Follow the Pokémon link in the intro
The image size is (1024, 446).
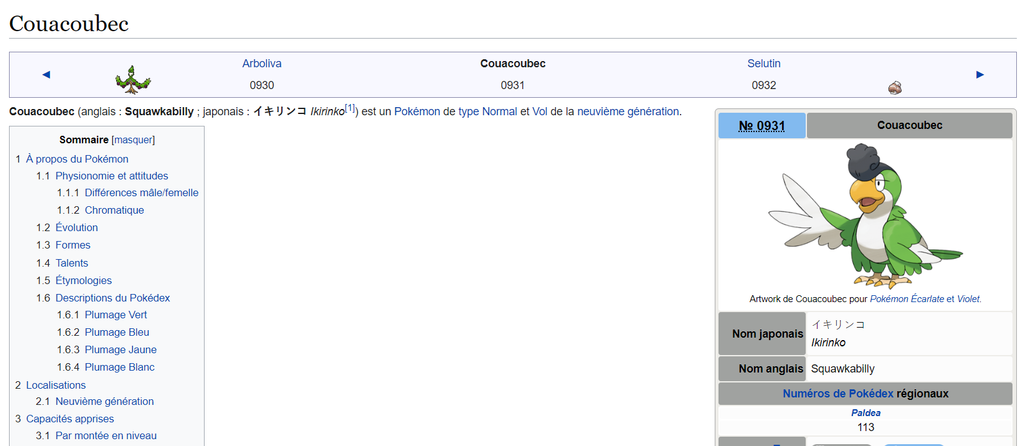click(x=417, y=112)
